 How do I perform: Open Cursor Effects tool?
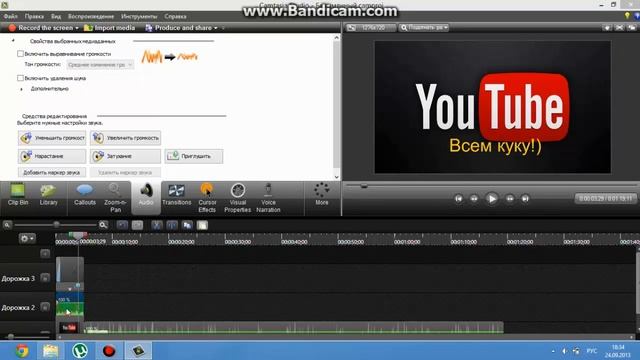pos(207,198)
